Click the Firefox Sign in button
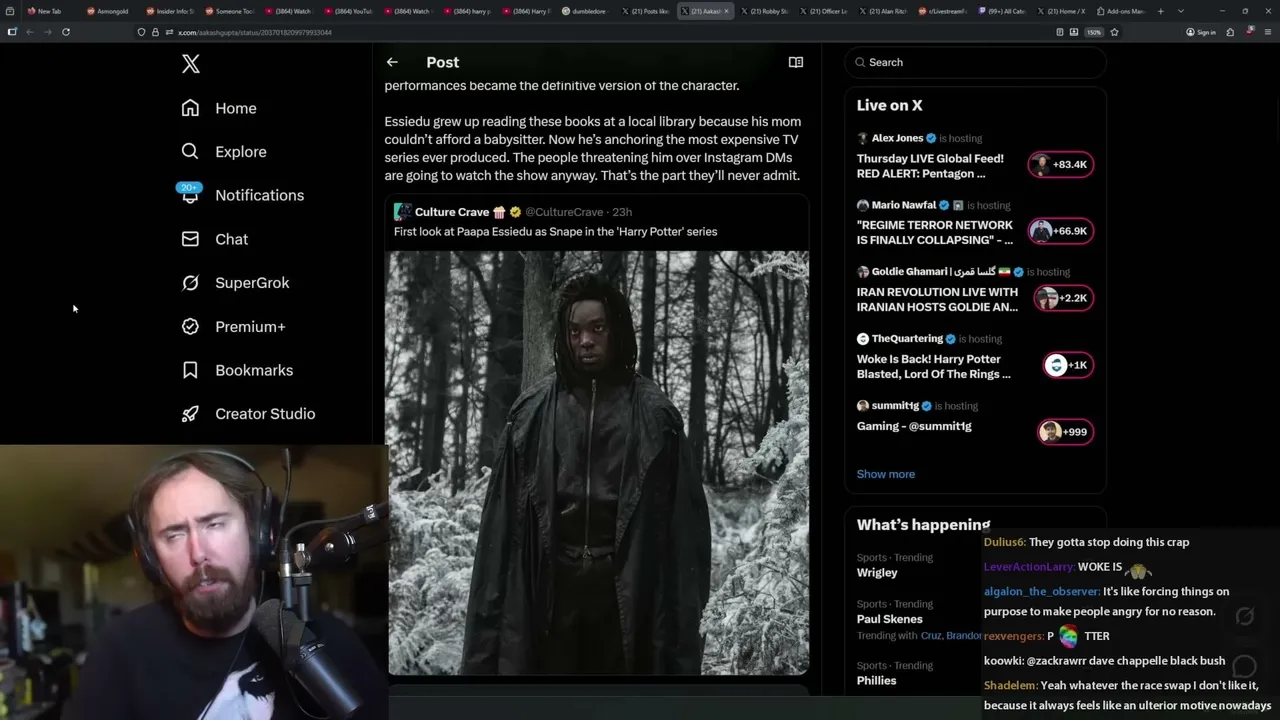1280x720 pixels. (x=1201, y=32)
